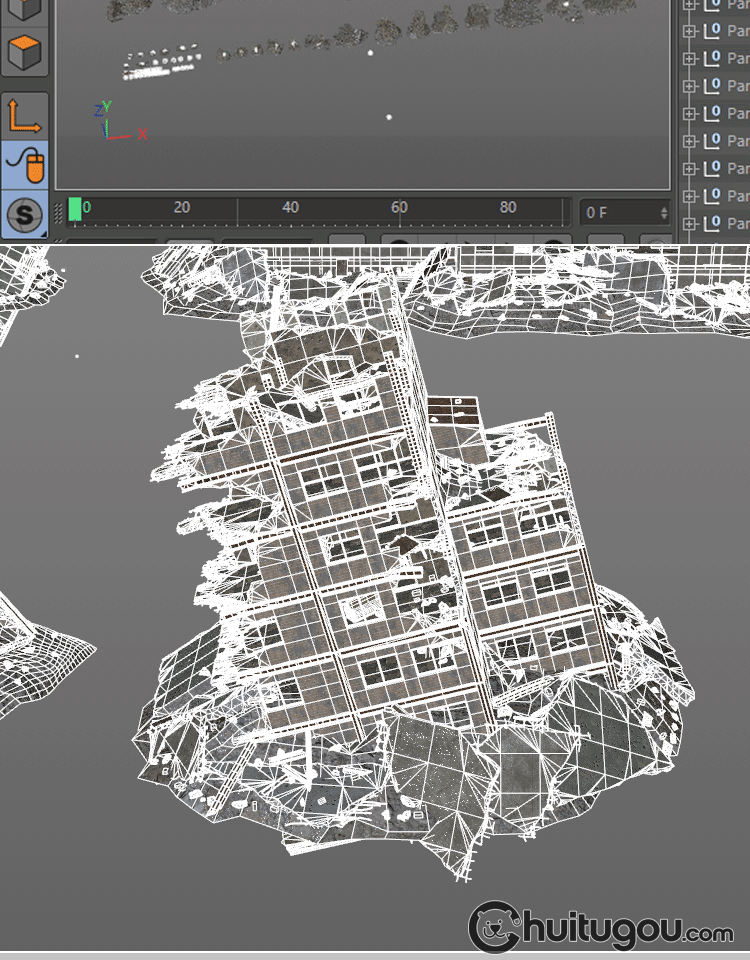Toggle the Snap 'S' button
Screen dimensions: 750x960
pyautogui.click(x=25, y=213)
